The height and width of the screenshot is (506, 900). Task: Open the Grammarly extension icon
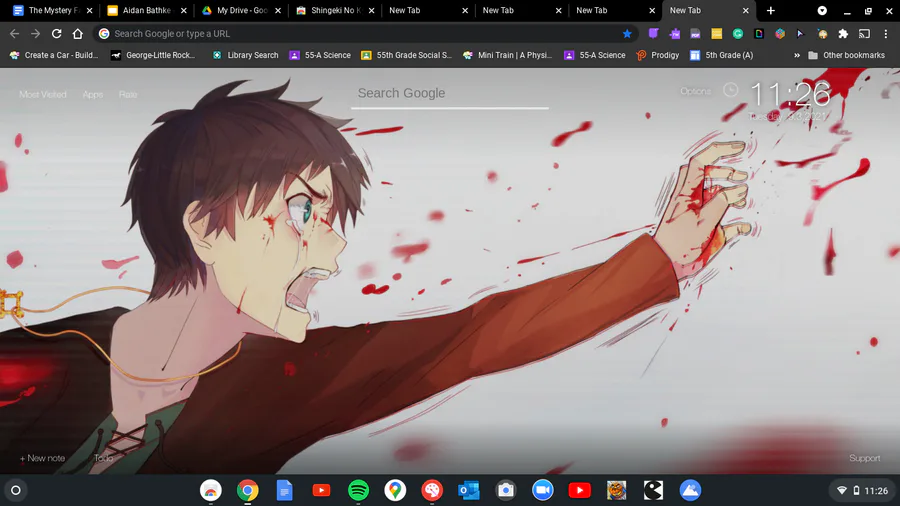738,34
